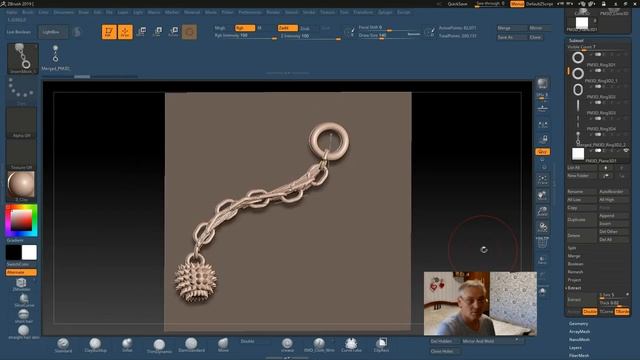This screenshot has width=640, height=360.
Task: Toggle the orange Zadd button
Action: point(288,28)
